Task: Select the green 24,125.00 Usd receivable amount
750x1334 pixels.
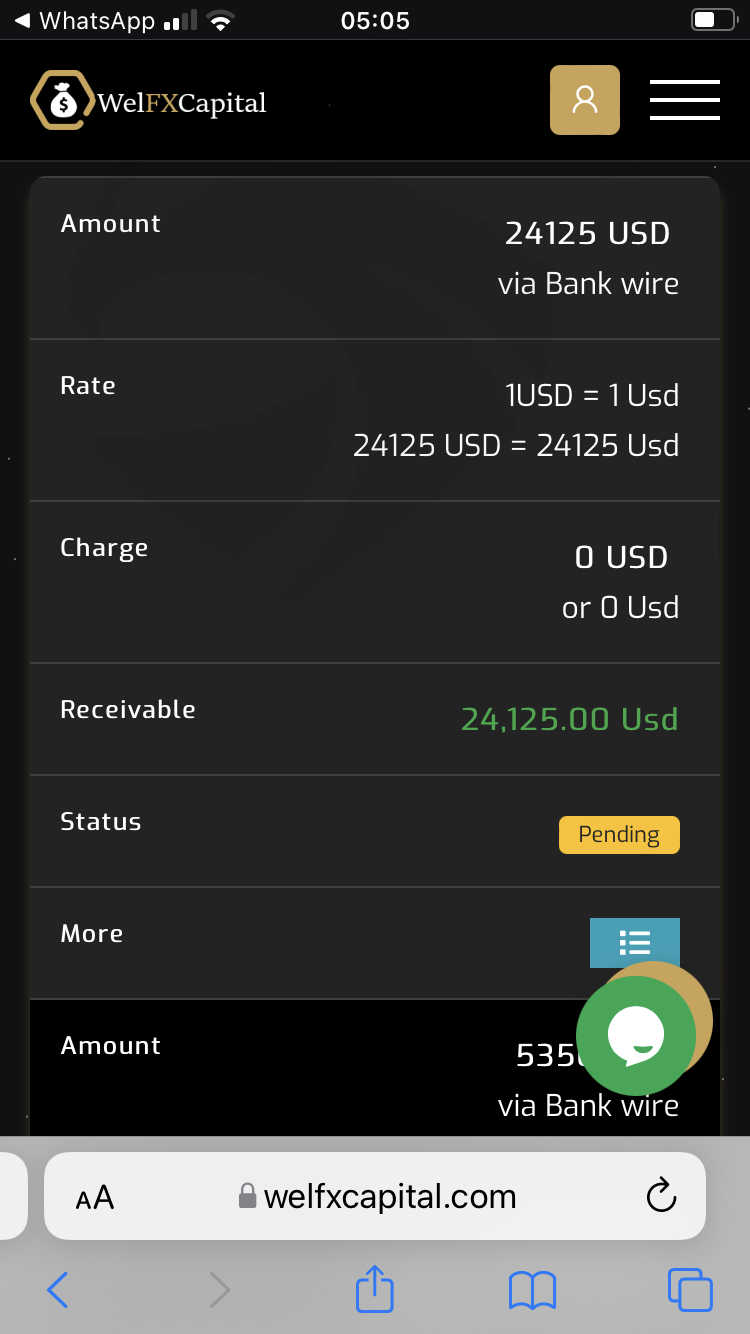Action: coord(569,719)
